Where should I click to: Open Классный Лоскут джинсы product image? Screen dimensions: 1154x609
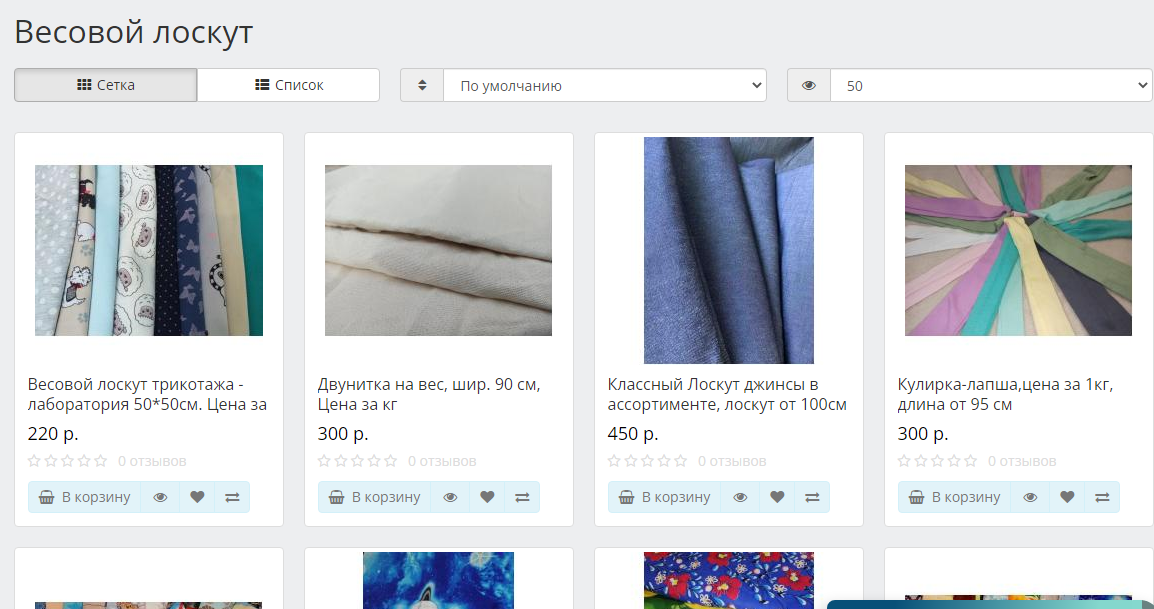pyautogui.click(x=729, y=250)
